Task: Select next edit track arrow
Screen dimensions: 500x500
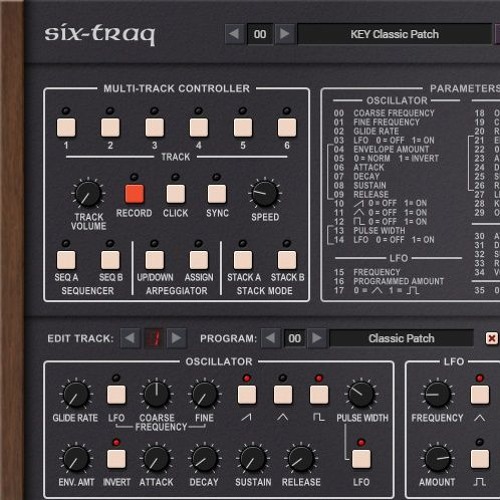Action: pyautogui.click(x=176, y=338)
